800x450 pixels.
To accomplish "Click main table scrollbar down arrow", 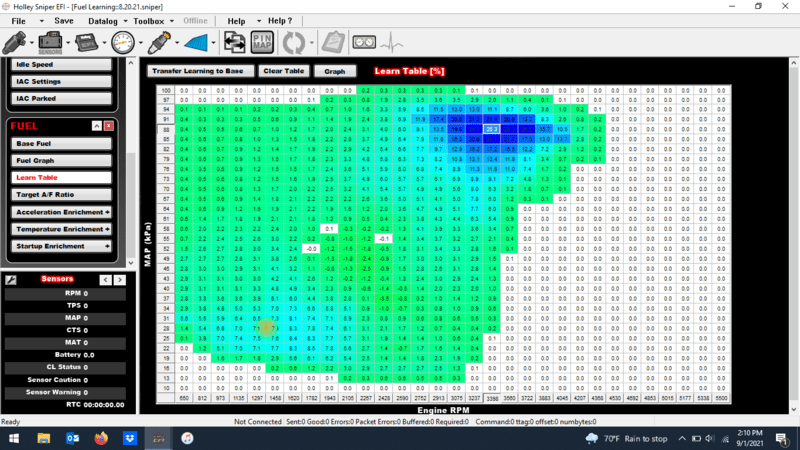I will click(x=794, y=409).
